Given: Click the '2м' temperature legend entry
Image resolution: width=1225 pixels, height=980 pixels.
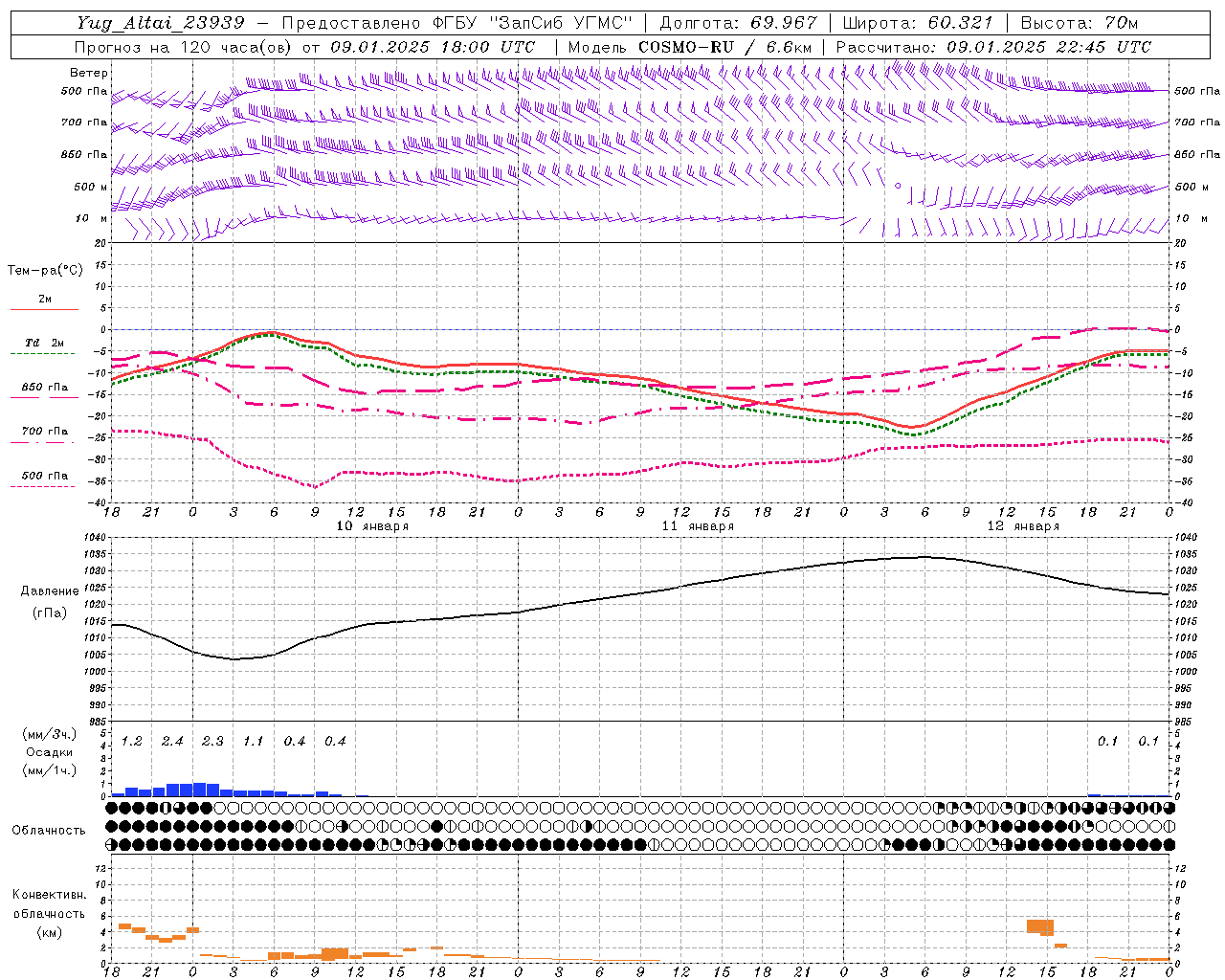Looking at the screenshot, I should pos(45,299).
